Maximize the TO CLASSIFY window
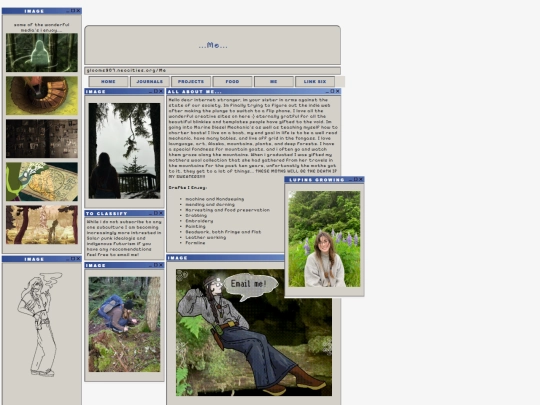Viewport: 540px width, 405px height. point(156,213)
